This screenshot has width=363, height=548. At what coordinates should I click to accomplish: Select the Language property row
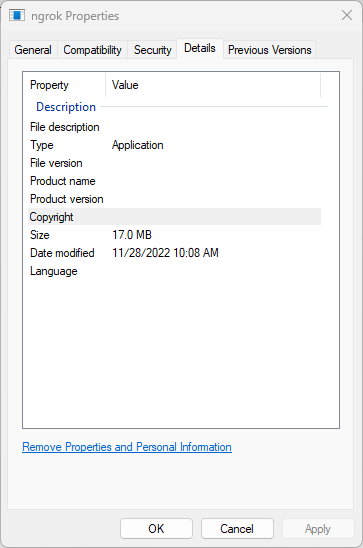174,271
